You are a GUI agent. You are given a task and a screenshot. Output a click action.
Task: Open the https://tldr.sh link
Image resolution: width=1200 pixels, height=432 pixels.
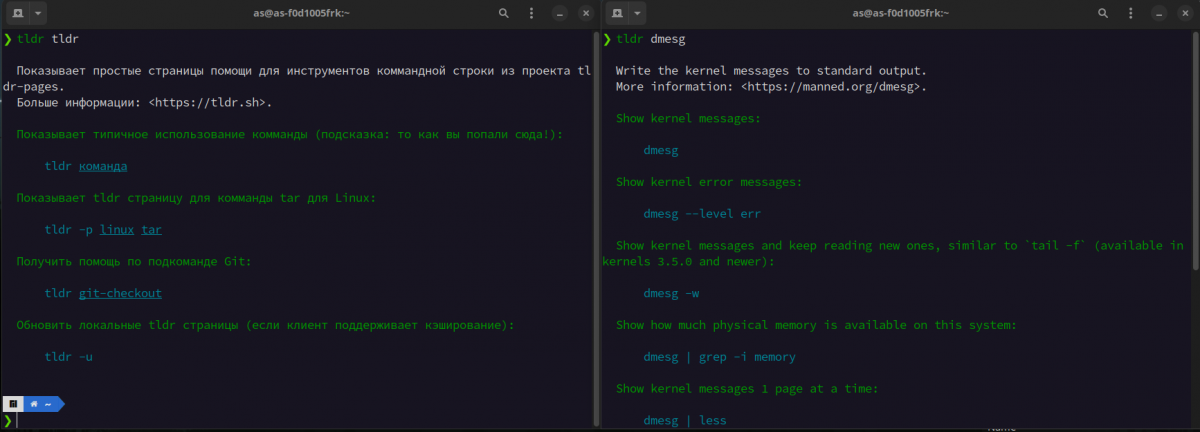coord(210,102)
